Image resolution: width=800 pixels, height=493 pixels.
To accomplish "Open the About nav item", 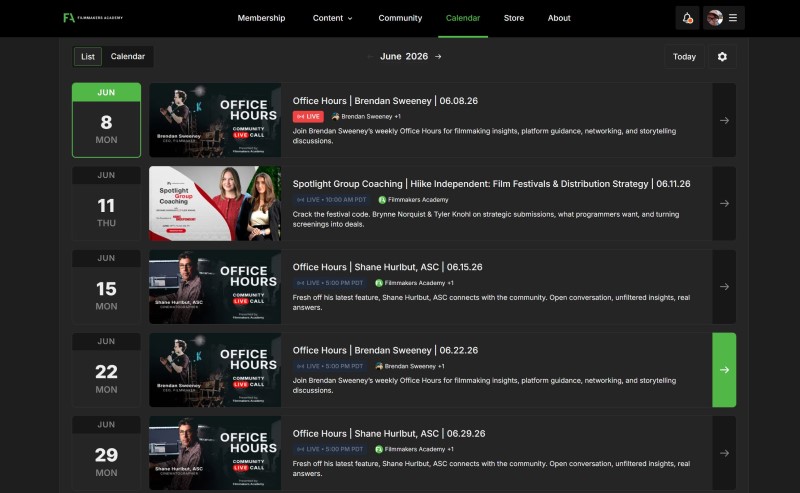I will pos(559,18).
